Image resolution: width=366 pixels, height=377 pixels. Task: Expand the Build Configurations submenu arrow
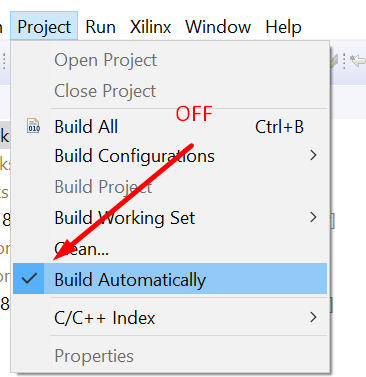click(313, 155)
